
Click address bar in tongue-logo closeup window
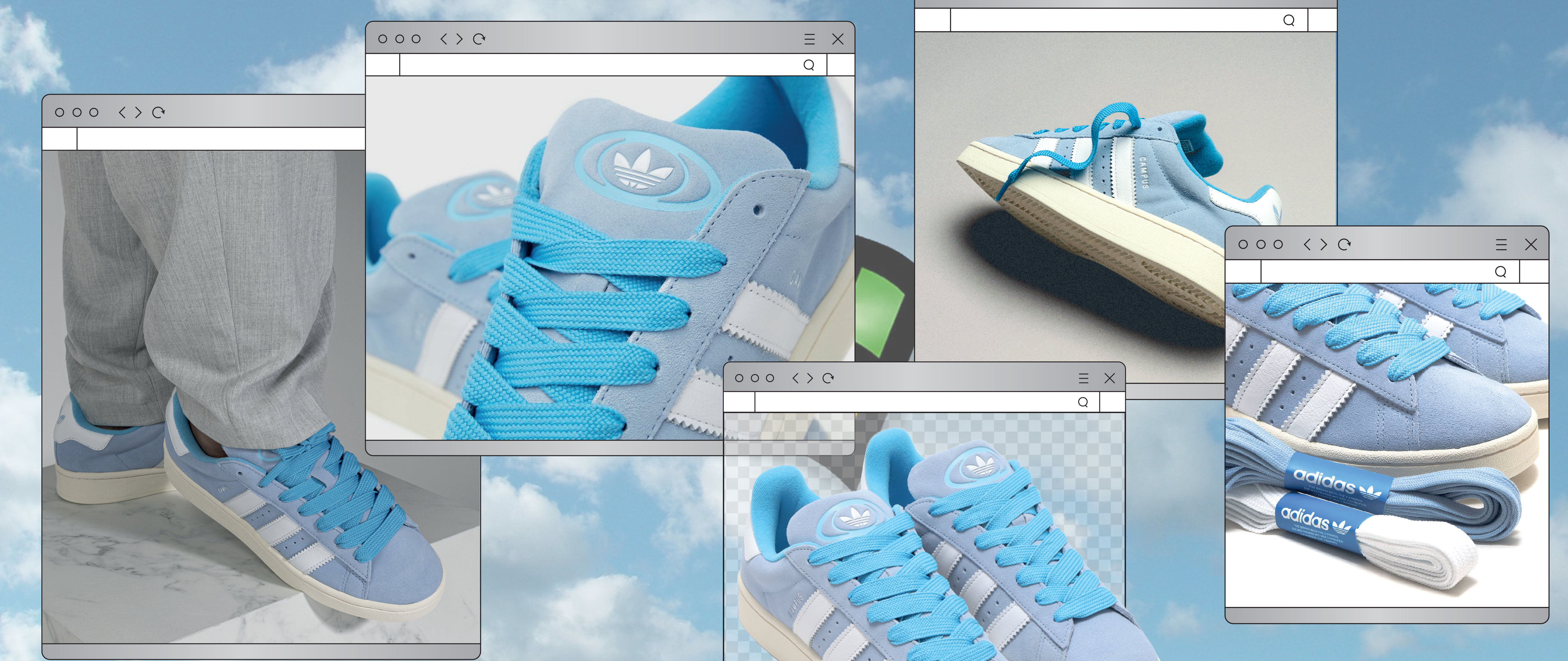[614, 65]
